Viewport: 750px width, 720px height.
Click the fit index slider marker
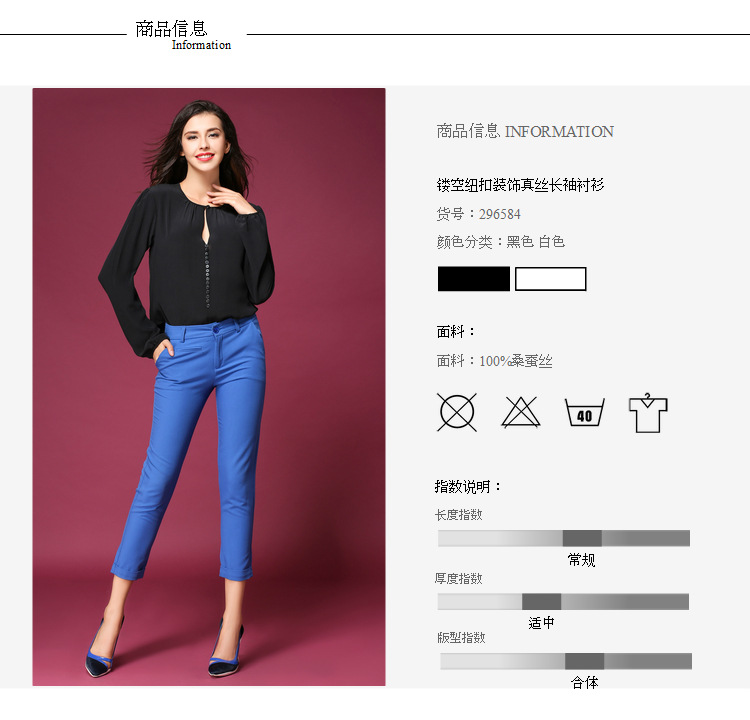[x=584, y=661]
